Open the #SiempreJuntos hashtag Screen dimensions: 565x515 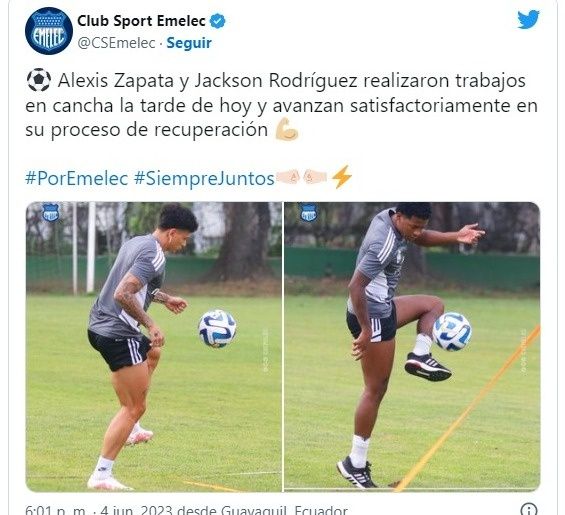[204, 178]
